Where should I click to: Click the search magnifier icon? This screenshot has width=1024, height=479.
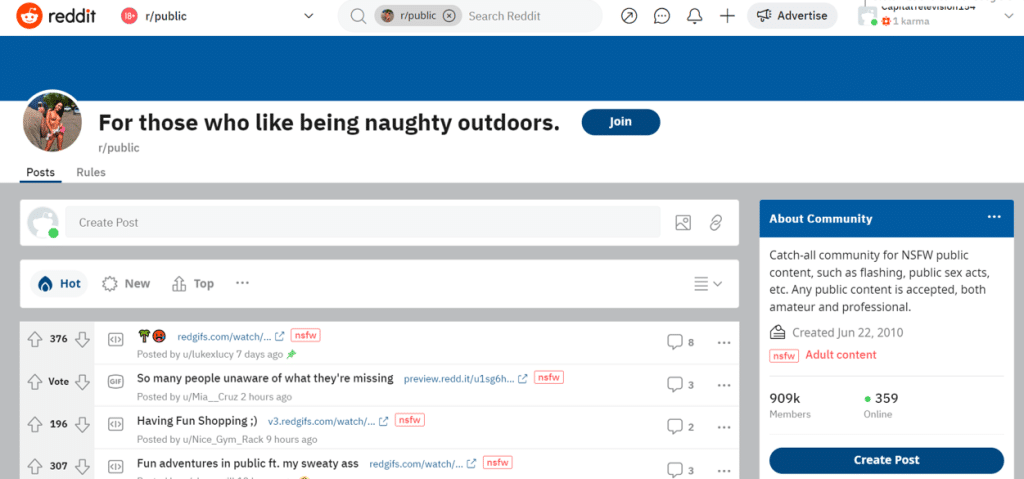358,16
